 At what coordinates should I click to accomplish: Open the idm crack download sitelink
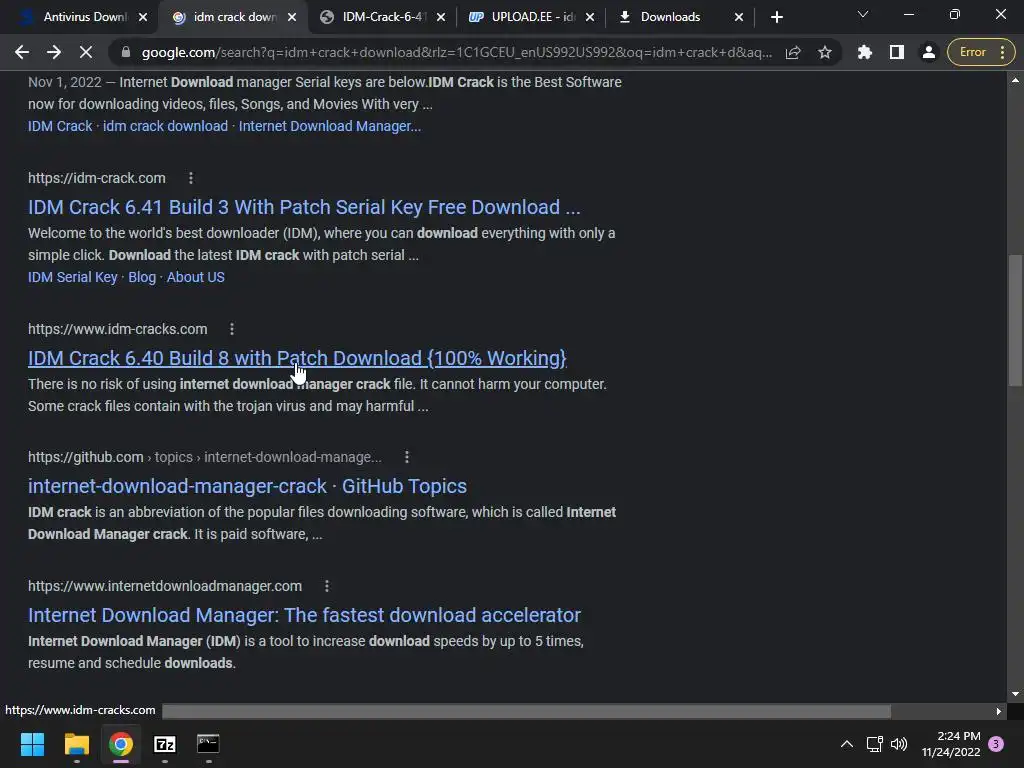point(165,126)
